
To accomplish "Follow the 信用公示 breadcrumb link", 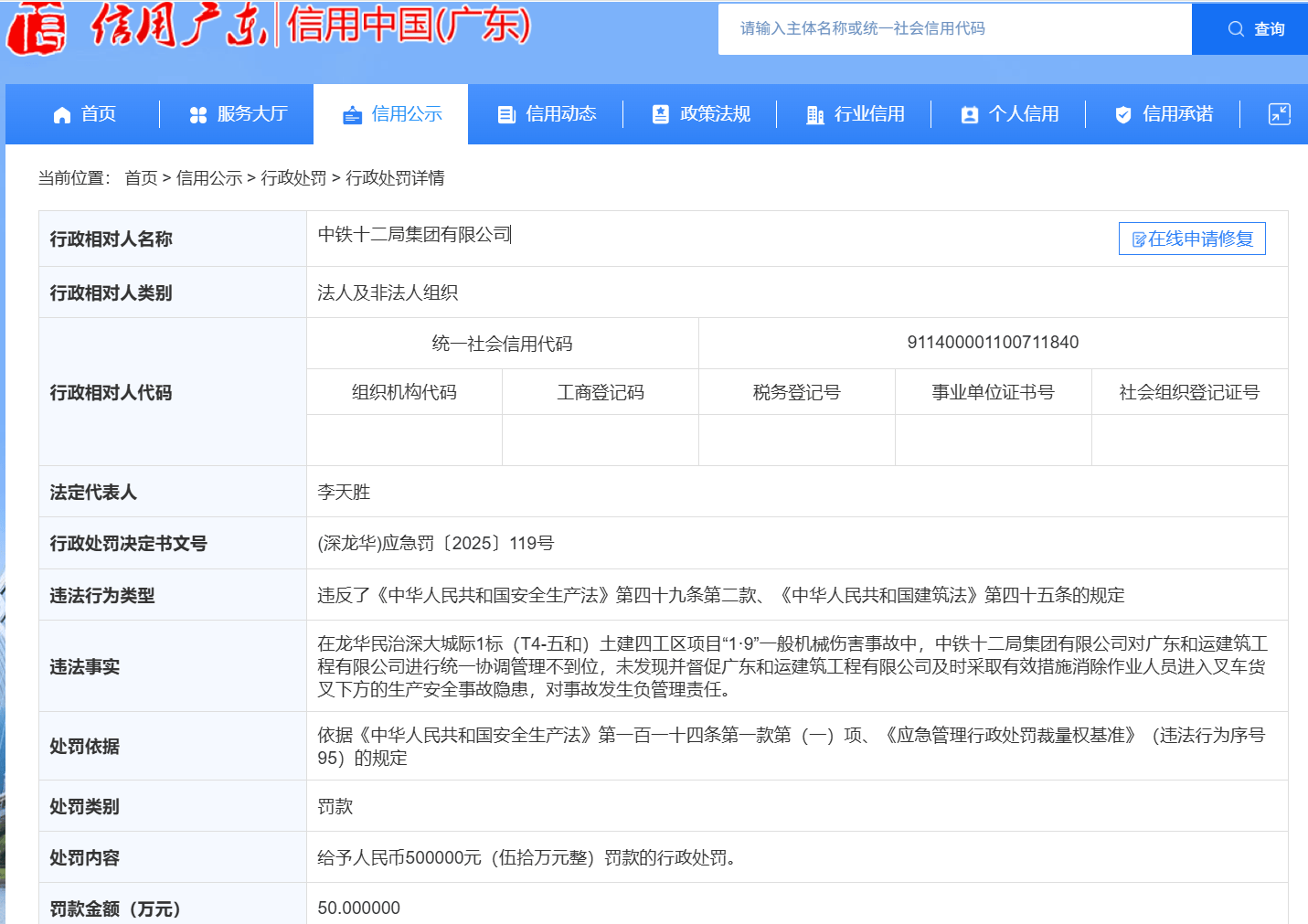I will pos(208,178).
